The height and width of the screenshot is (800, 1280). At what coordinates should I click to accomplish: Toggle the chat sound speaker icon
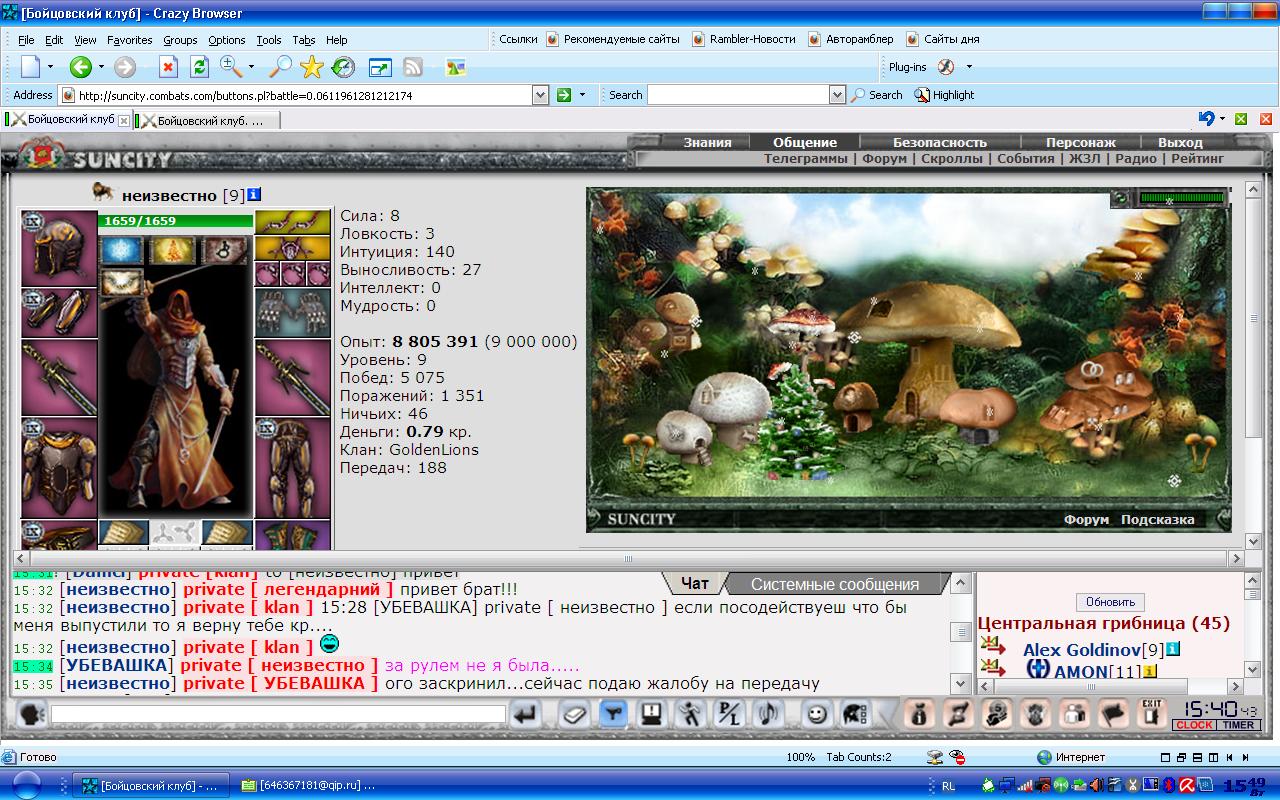click(x=767, y=714)
